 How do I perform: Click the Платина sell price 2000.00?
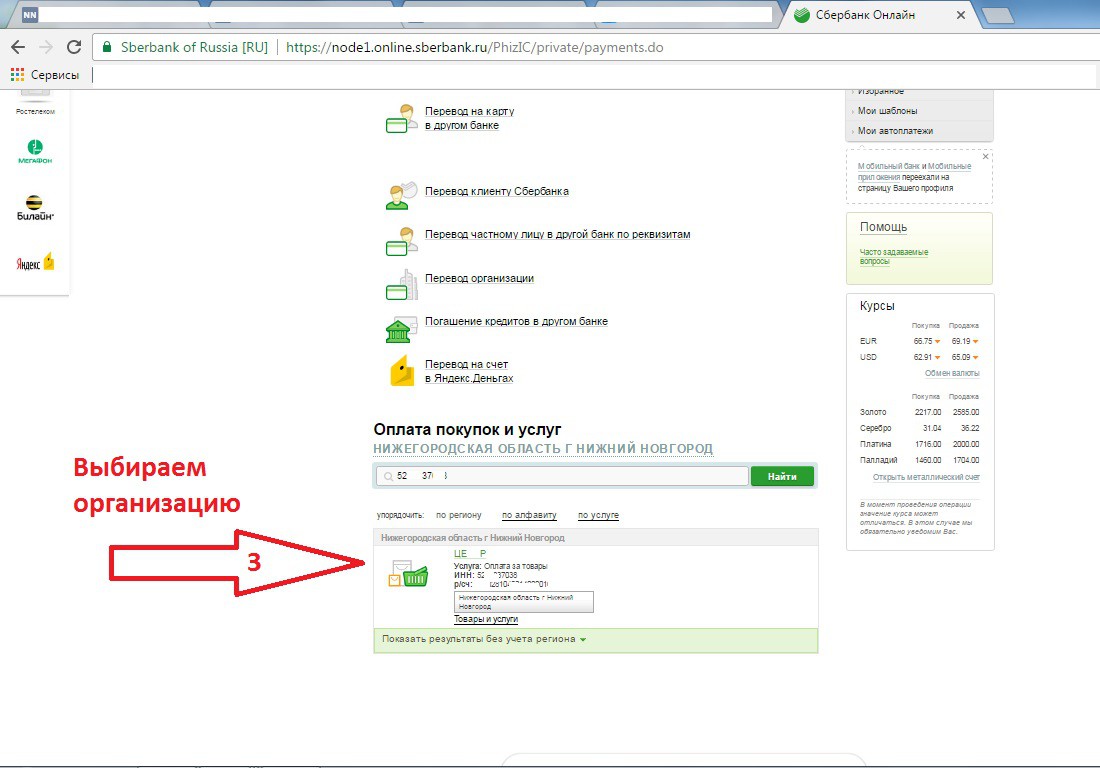point(966,444)
